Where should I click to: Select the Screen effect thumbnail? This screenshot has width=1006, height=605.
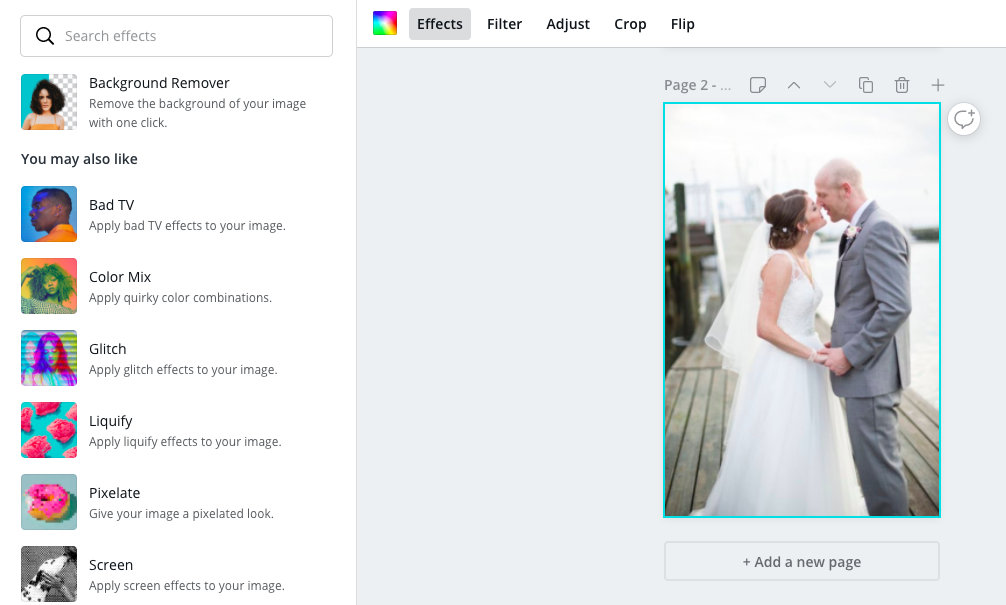[x=49, y=574]
